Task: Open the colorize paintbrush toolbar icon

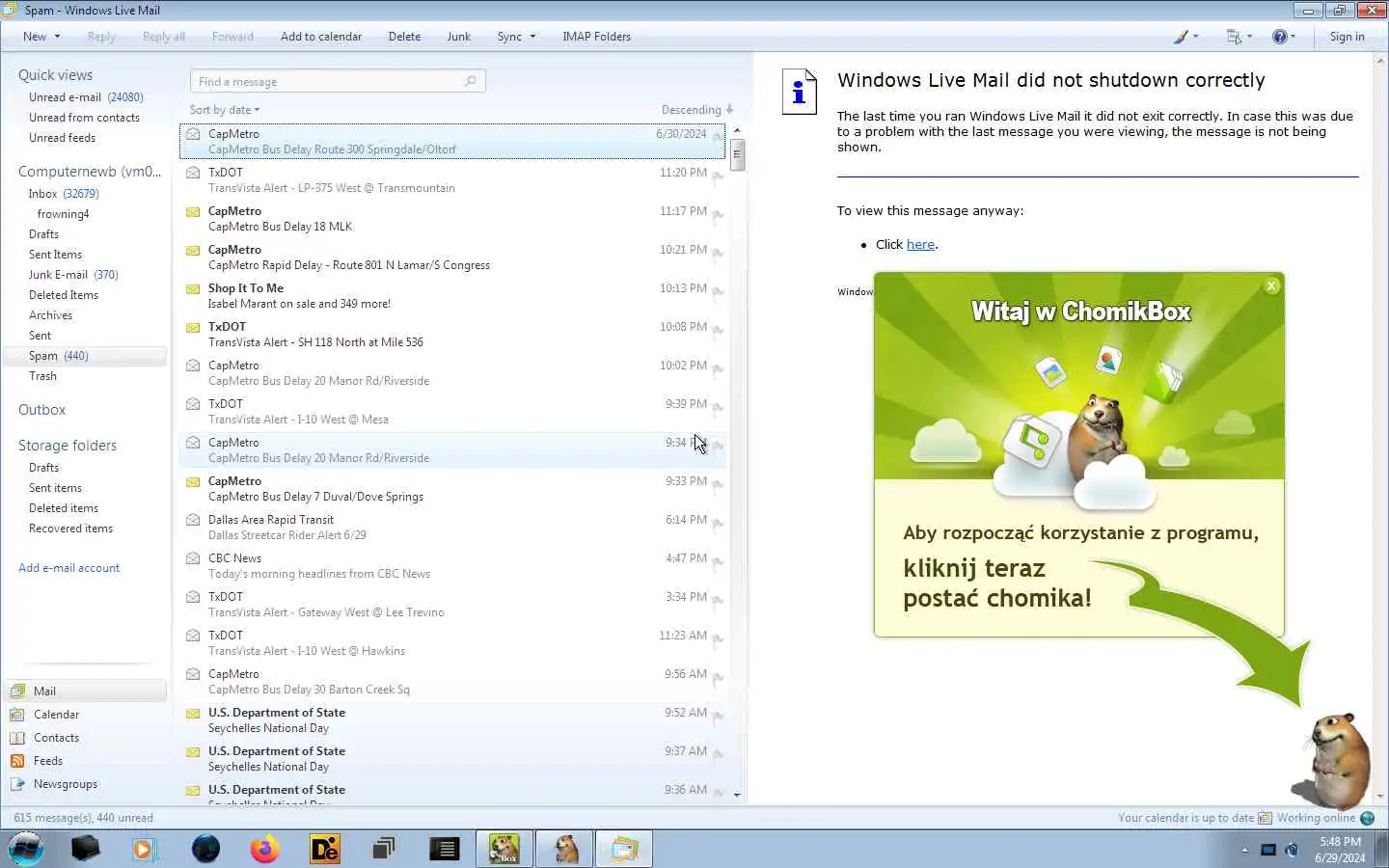Action: (1181, 37)
